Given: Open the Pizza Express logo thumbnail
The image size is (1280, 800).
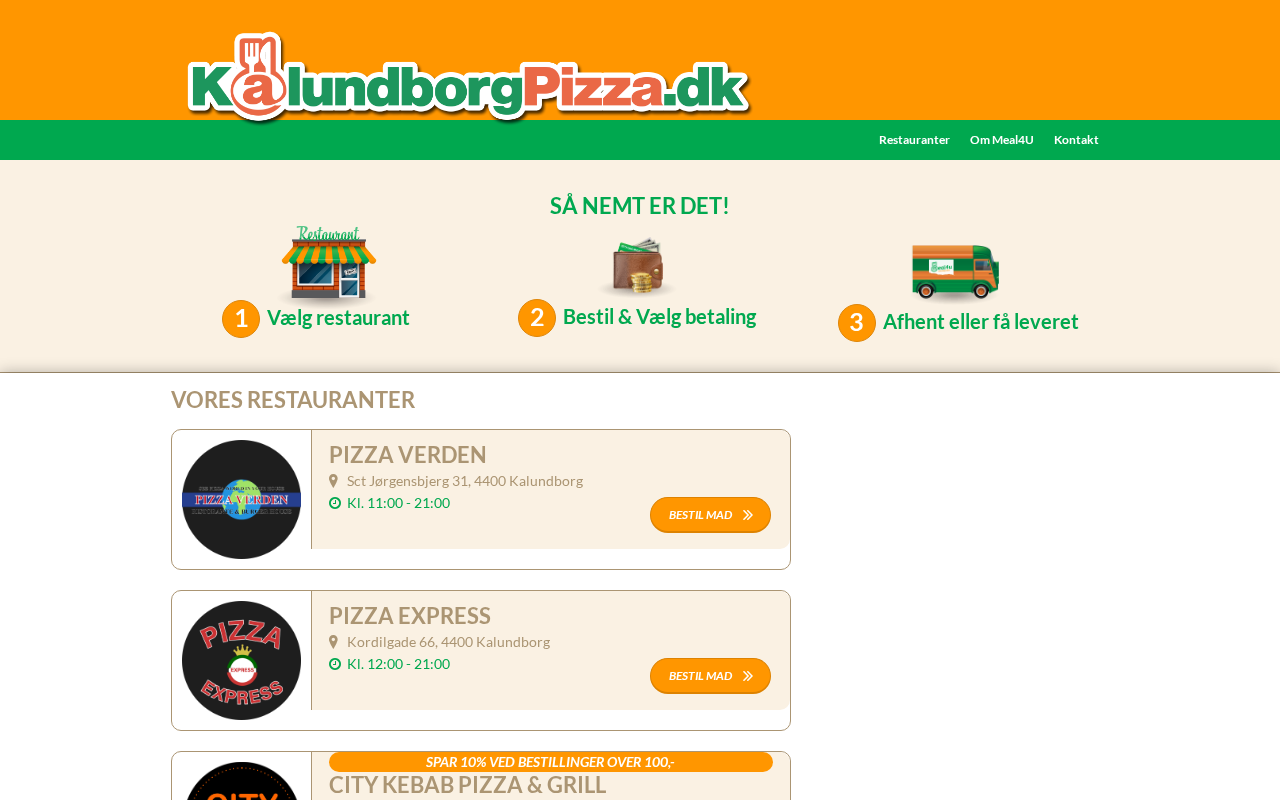Looking at the screenshot, I should (241, 660).
